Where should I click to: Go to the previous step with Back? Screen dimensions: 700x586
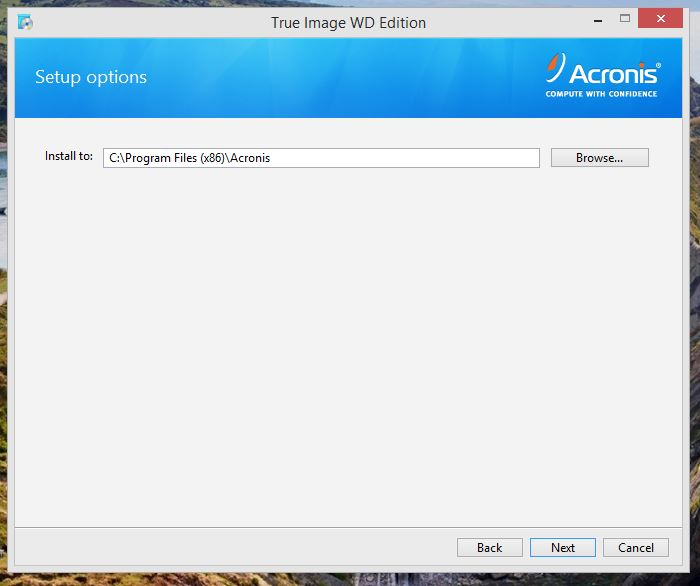pos(489,547)
